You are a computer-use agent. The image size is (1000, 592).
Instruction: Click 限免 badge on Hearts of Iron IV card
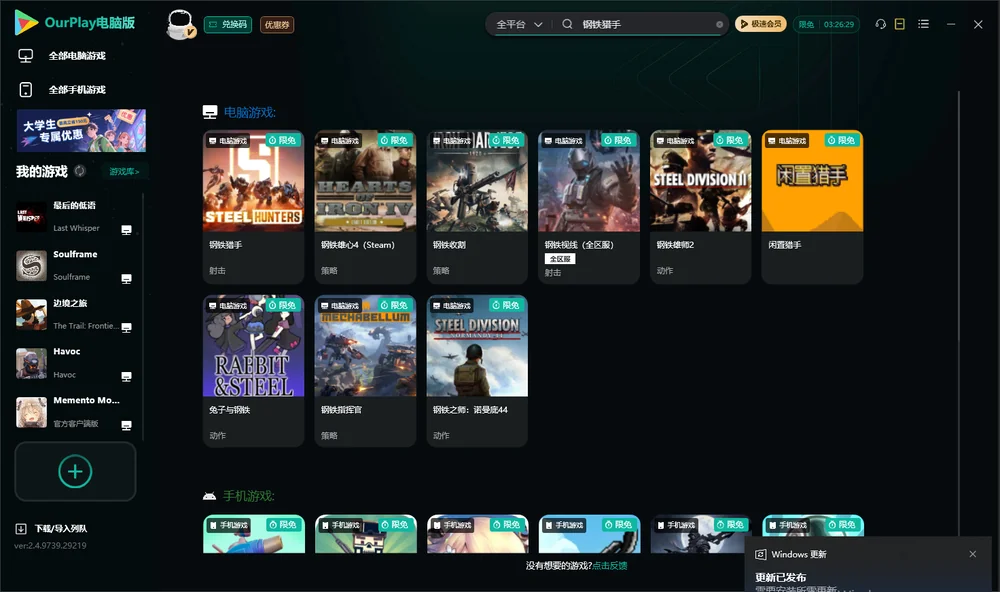[x=394, y=140]
